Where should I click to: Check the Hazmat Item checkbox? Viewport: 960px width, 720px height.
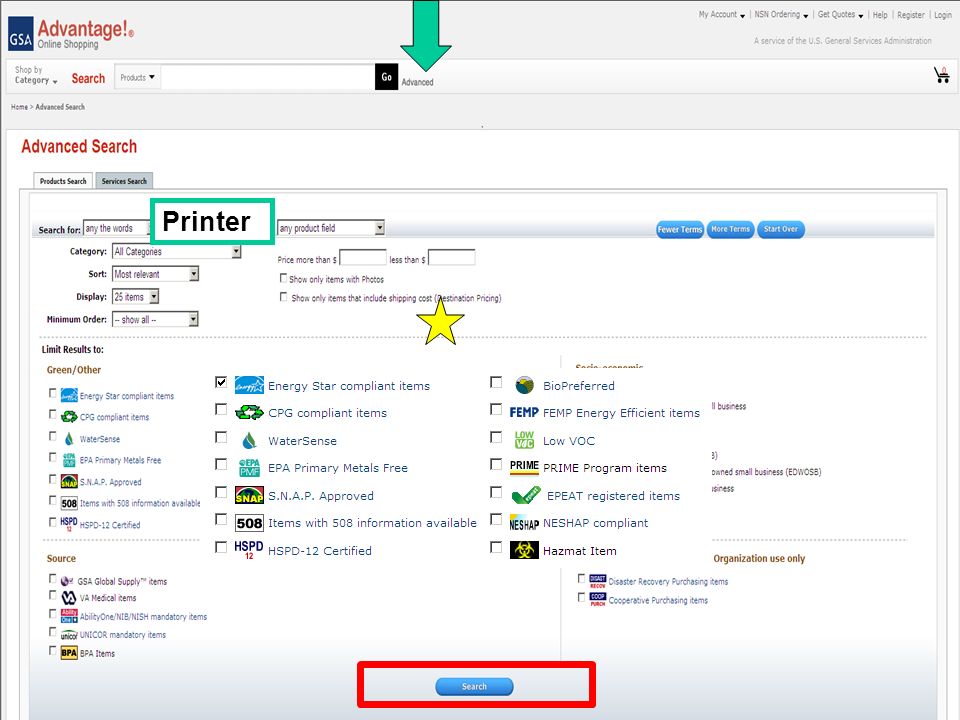click(x=497, y=547)
